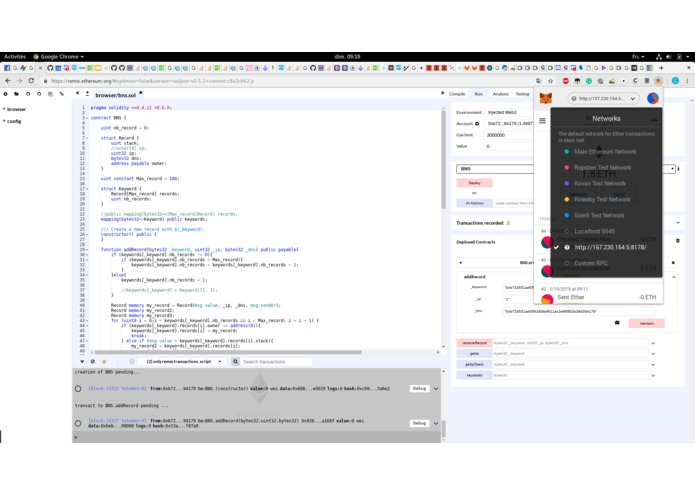The image size is (695, 494).
Task: Open Google Chrome application menu in top bar
Action: pos(59,57)
